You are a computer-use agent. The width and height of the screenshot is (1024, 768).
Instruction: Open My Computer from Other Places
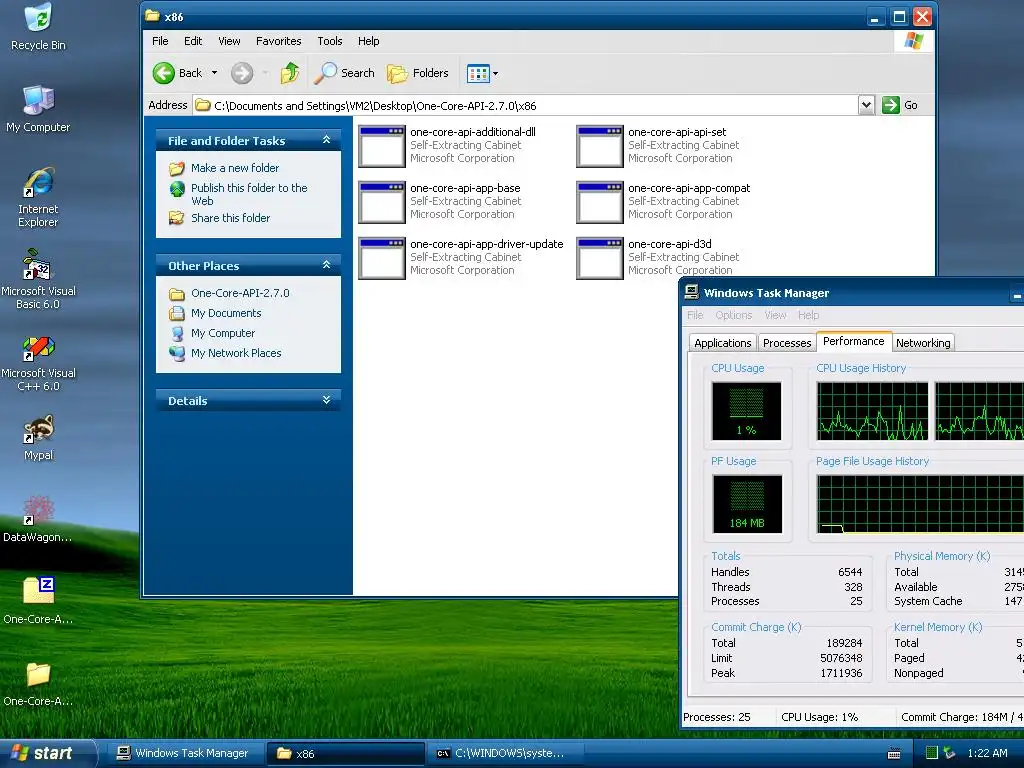point(223,333)
